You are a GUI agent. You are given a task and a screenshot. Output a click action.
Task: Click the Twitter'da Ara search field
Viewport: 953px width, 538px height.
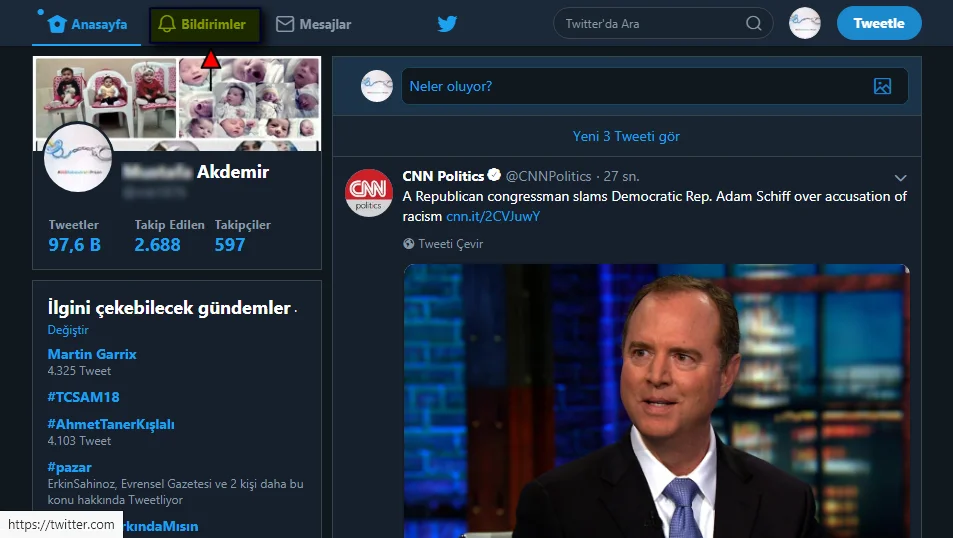650,24
